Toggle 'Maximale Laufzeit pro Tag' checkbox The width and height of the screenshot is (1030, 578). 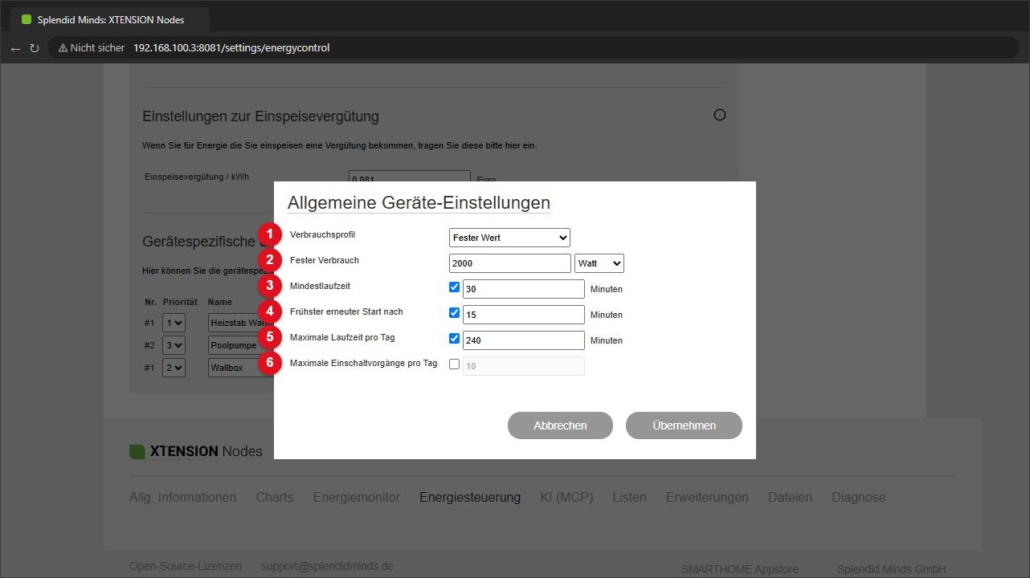click(x=454, y=338)
